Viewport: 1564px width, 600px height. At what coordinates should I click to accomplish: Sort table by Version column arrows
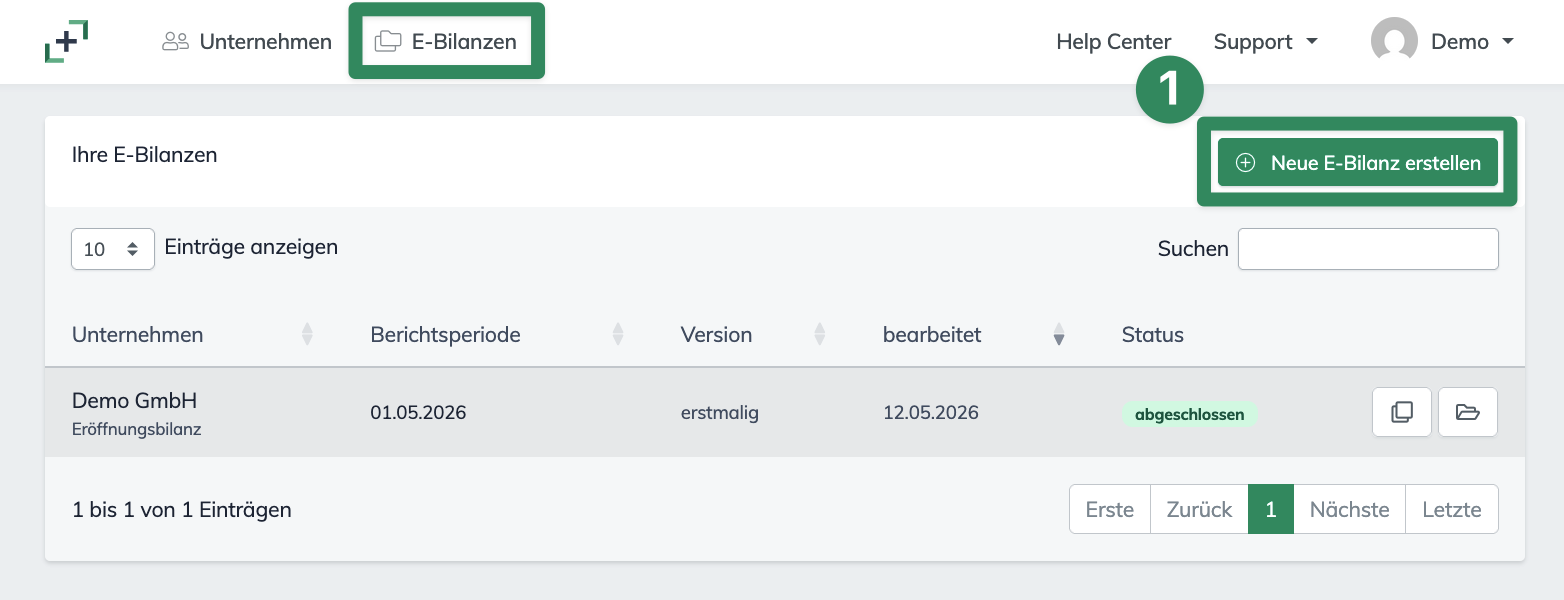(820, 335)
